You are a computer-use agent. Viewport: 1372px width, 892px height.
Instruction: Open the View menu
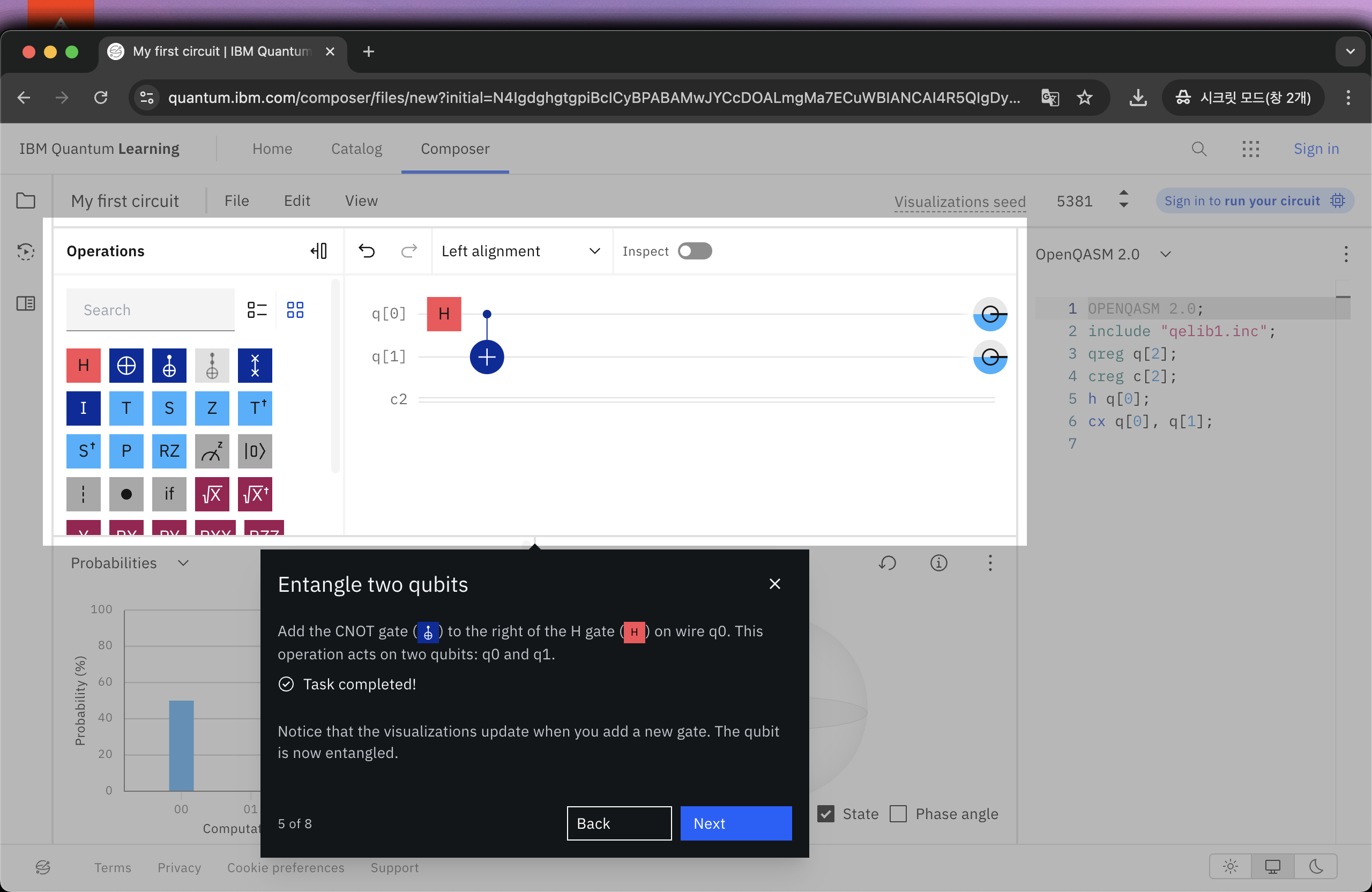[361, 200]
